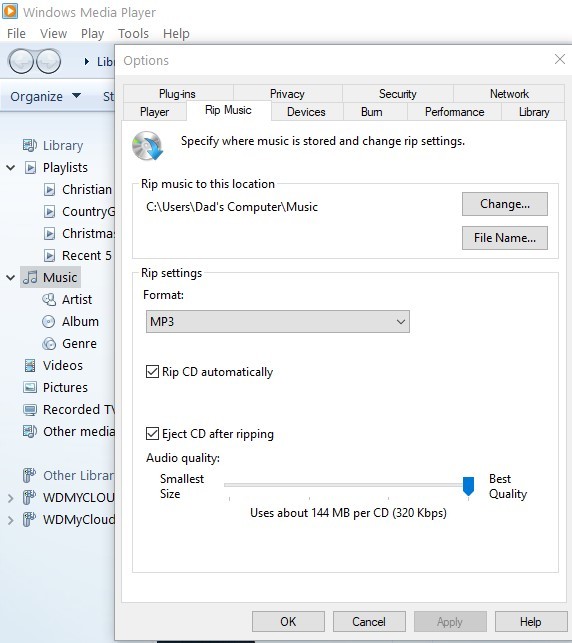
Task: Switch to the Performance tab
Action: coord(454,112)
